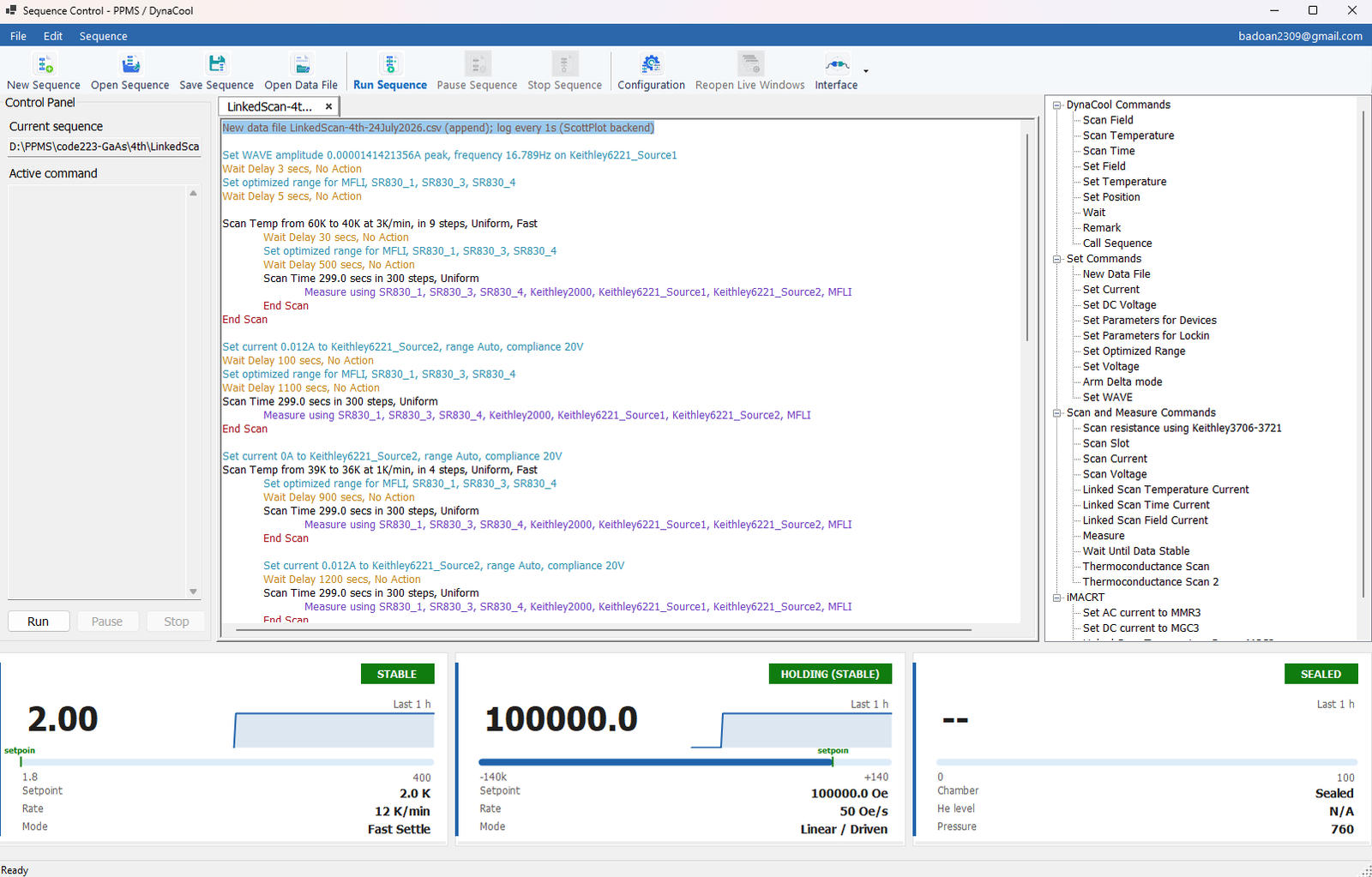
Task: Click the Pause button in Control Panel
Action: (107, 622)
